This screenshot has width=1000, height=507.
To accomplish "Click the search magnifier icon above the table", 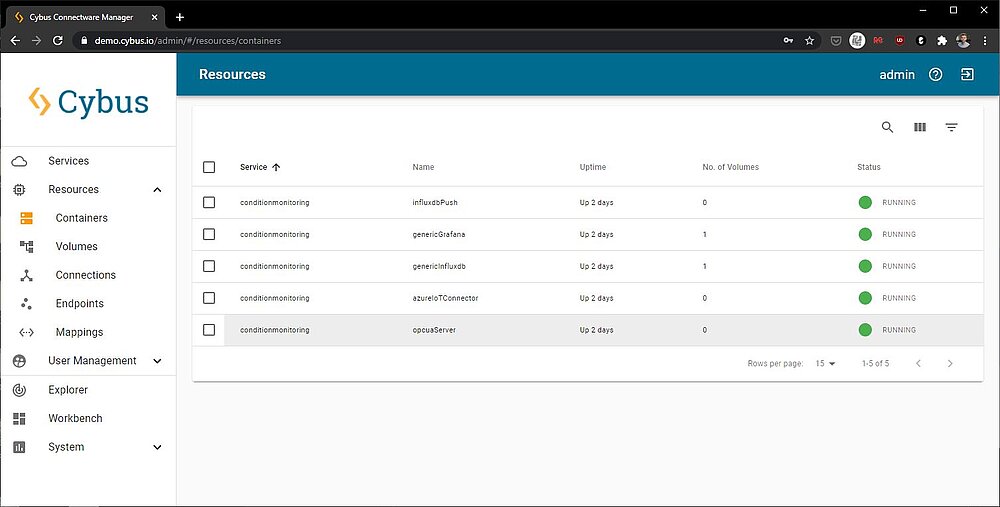I will click(x=887, y=127).
